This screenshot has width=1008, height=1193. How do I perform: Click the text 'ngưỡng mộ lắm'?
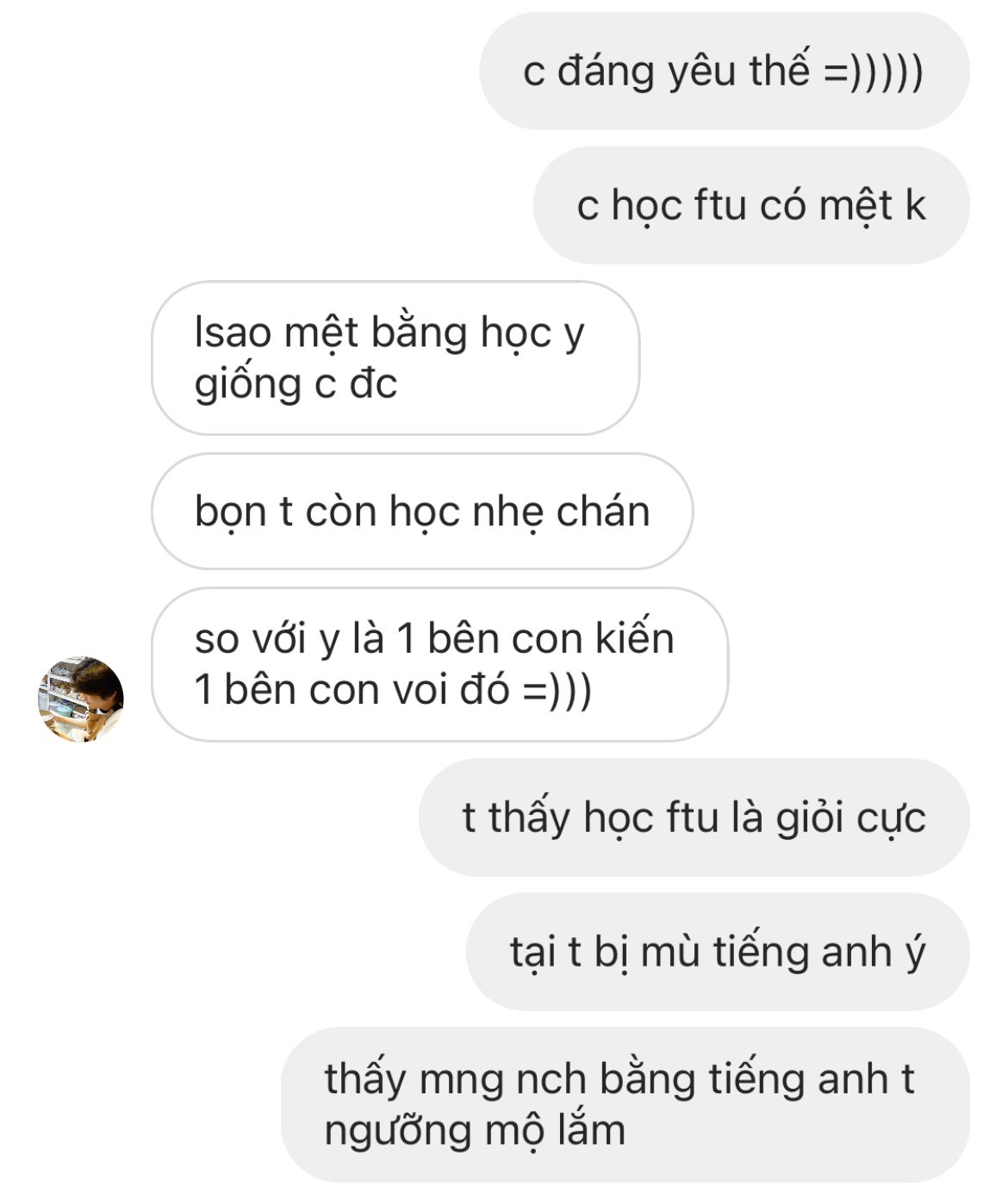coord(475,1131)
